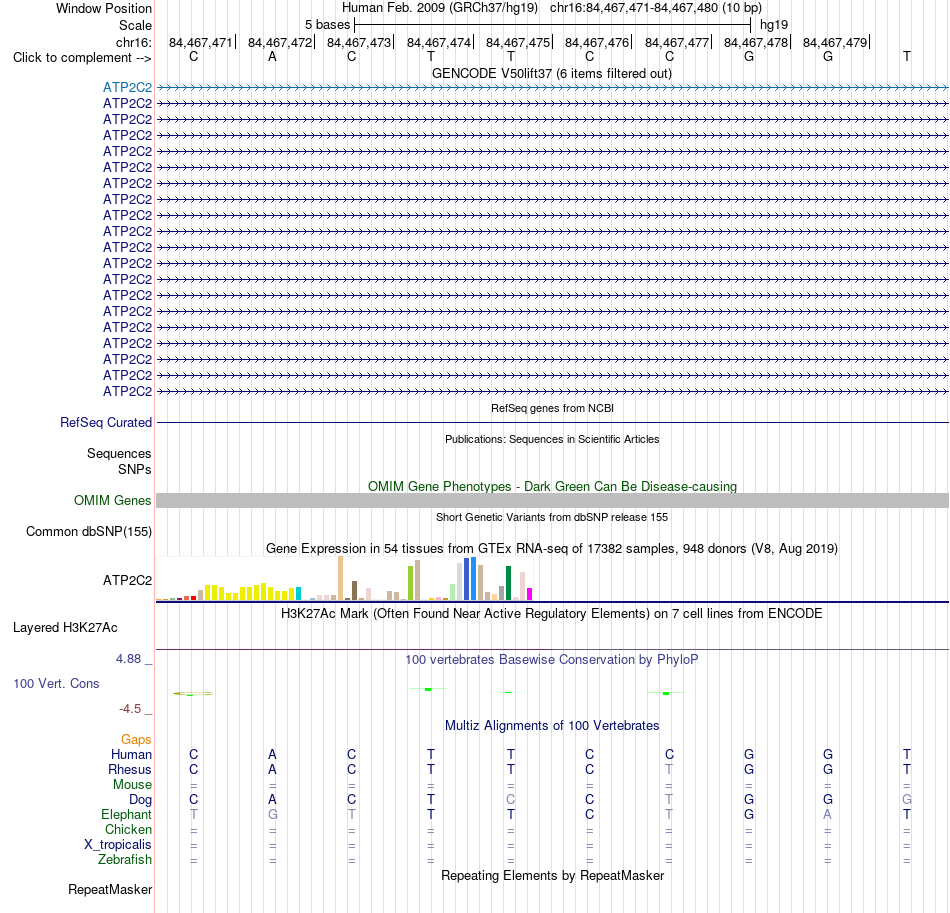This screenshot has height=913, width=950.
Task: Click the dark green bar in GTEx chart
Action: (508, 583)
